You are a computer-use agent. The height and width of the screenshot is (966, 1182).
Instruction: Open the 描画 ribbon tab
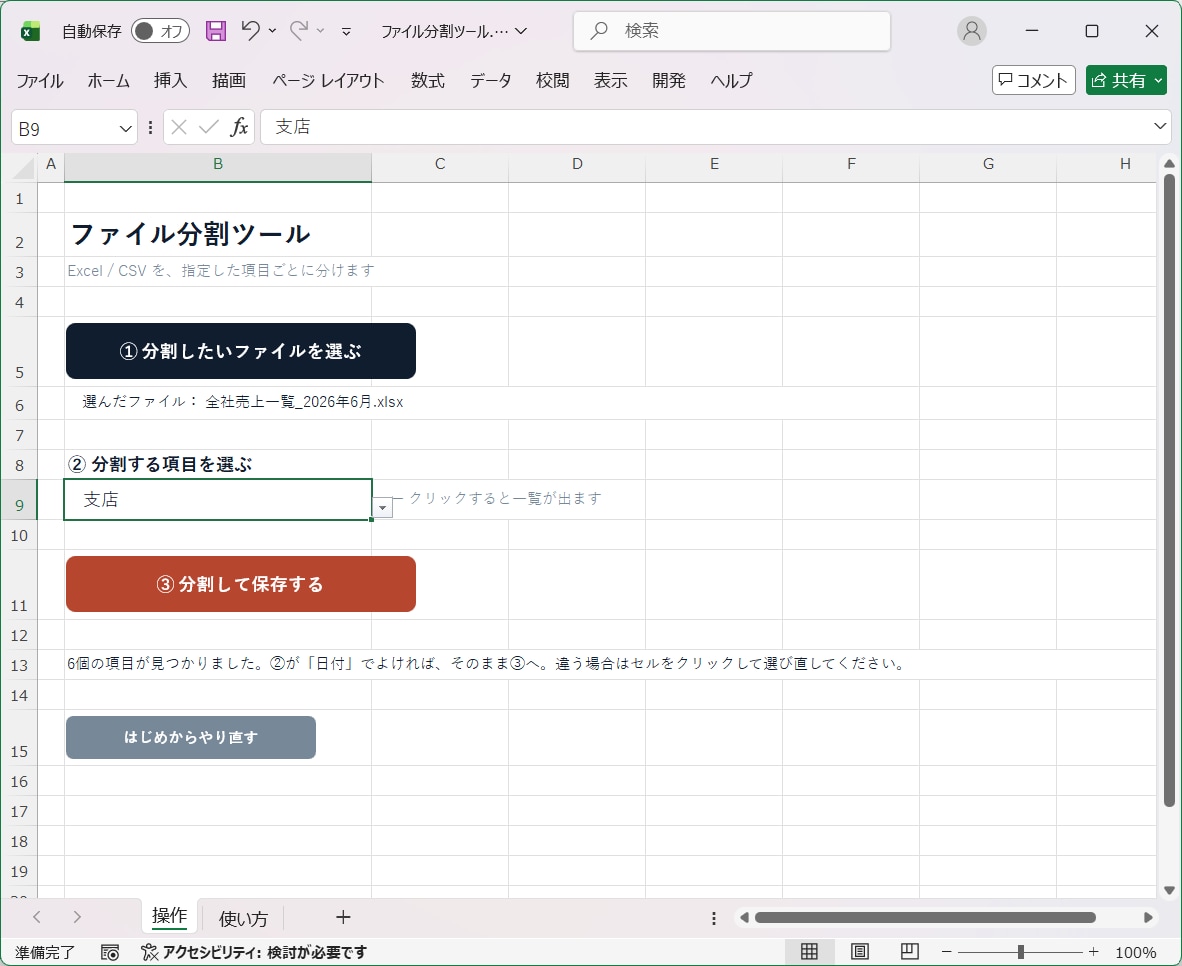click(229, 81)
